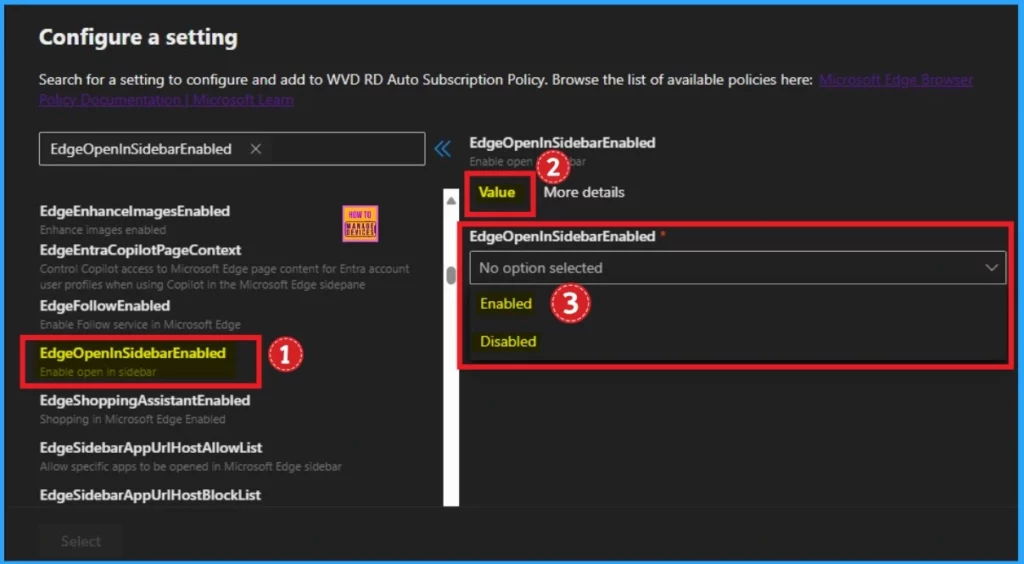Open the EdgeOpenInSidebarEnabled value dropdown
1024x564 pixels.
coord(737,268)
